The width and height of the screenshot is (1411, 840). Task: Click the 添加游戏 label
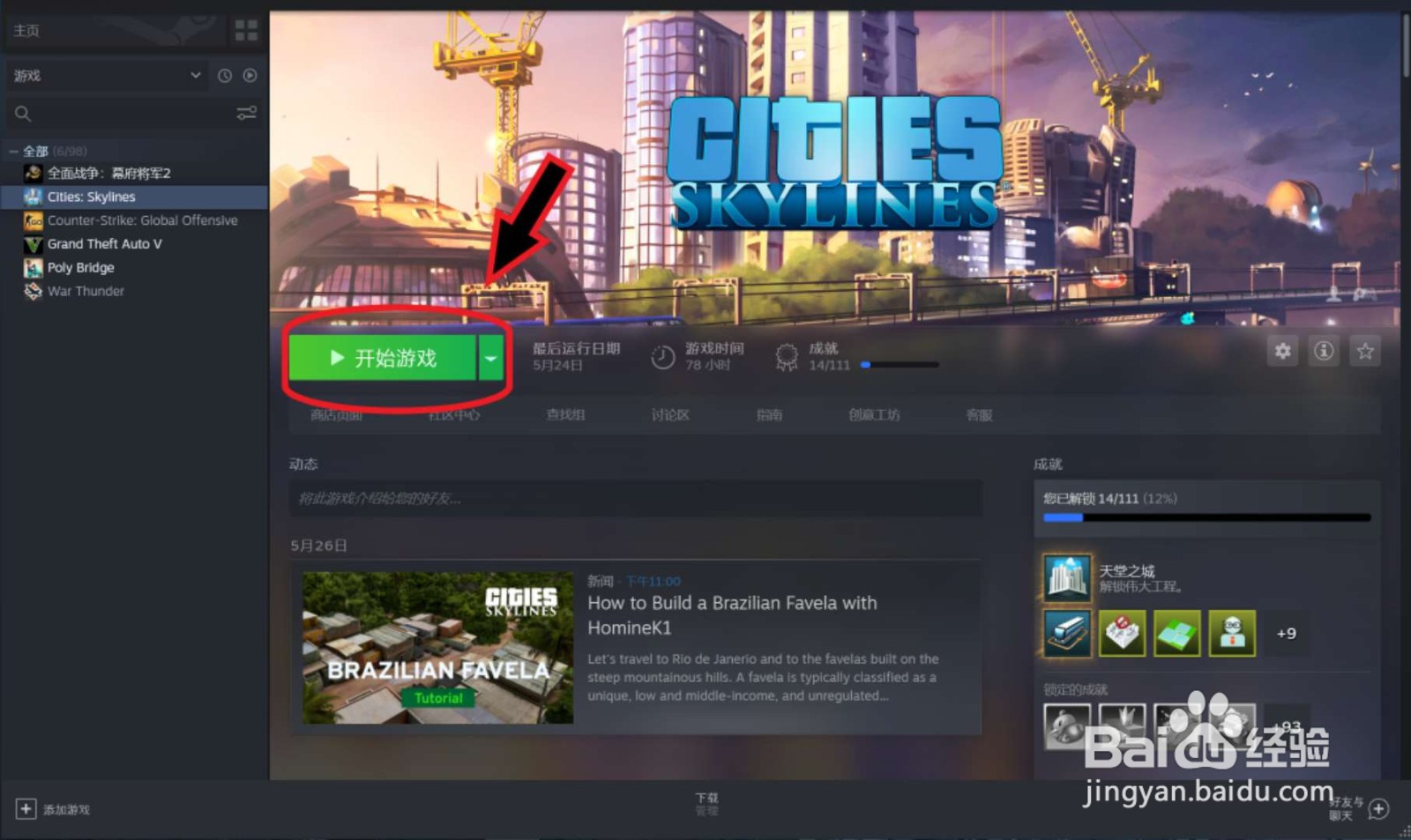66,809
